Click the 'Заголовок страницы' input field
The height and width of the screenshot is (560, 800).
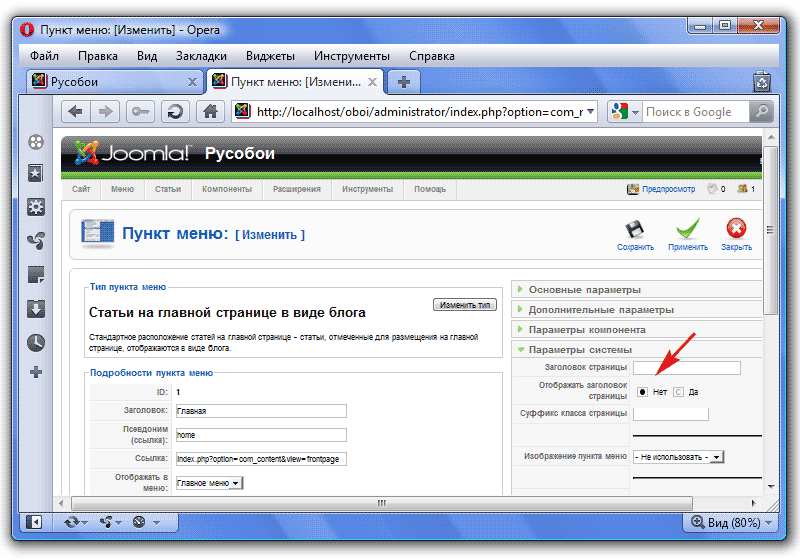click(x=686, y=368)
